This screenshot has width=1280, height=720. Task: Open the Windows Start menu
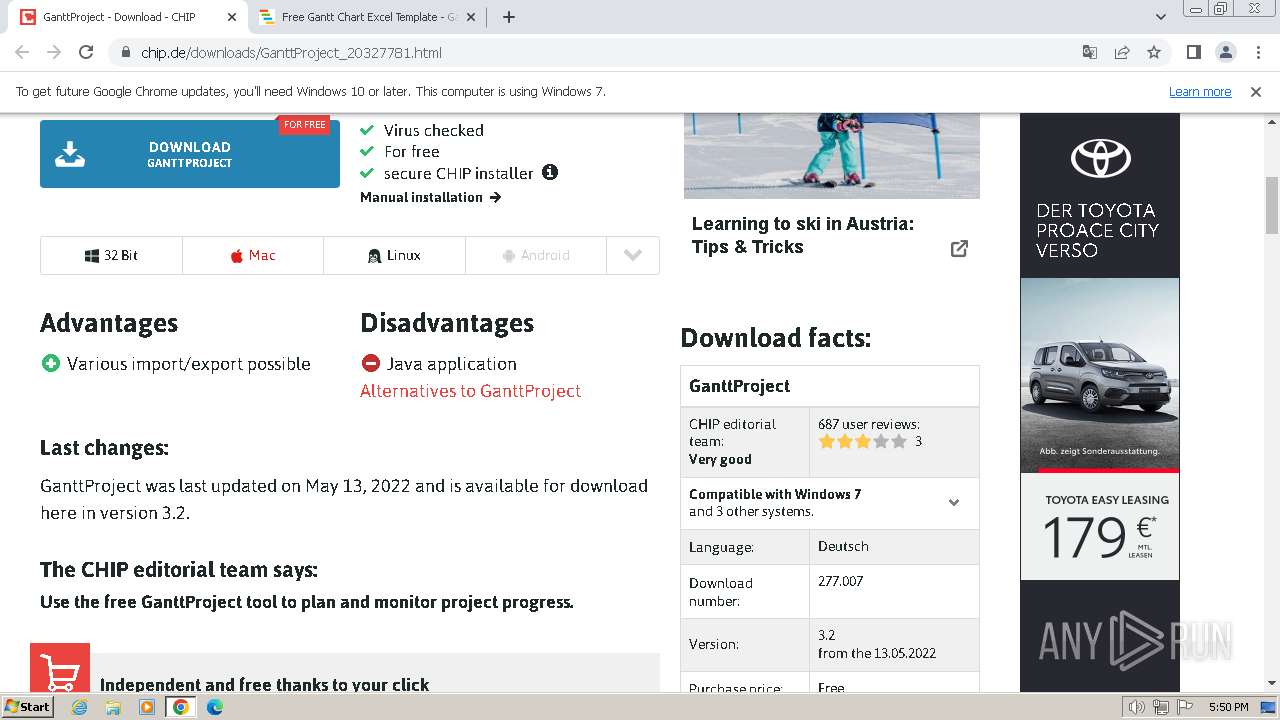tap(27, 707)
